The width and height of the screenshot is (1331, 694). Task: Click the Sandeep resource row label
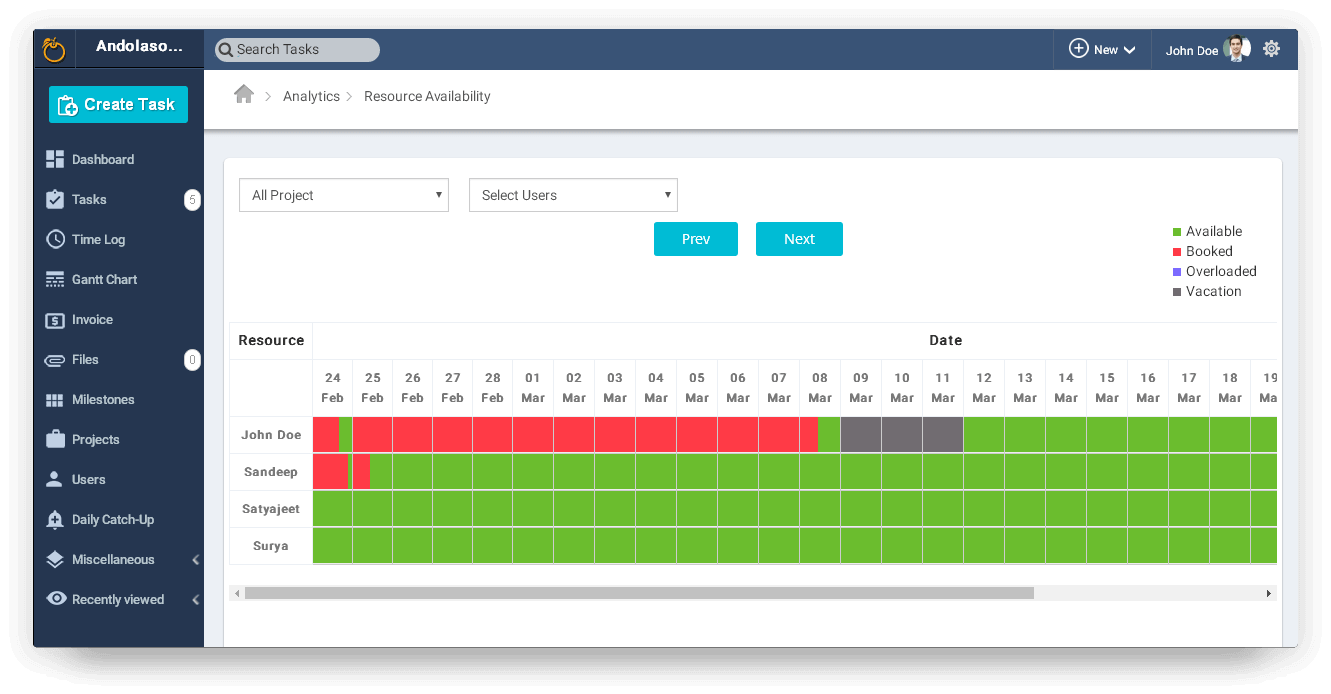(271, 472)
